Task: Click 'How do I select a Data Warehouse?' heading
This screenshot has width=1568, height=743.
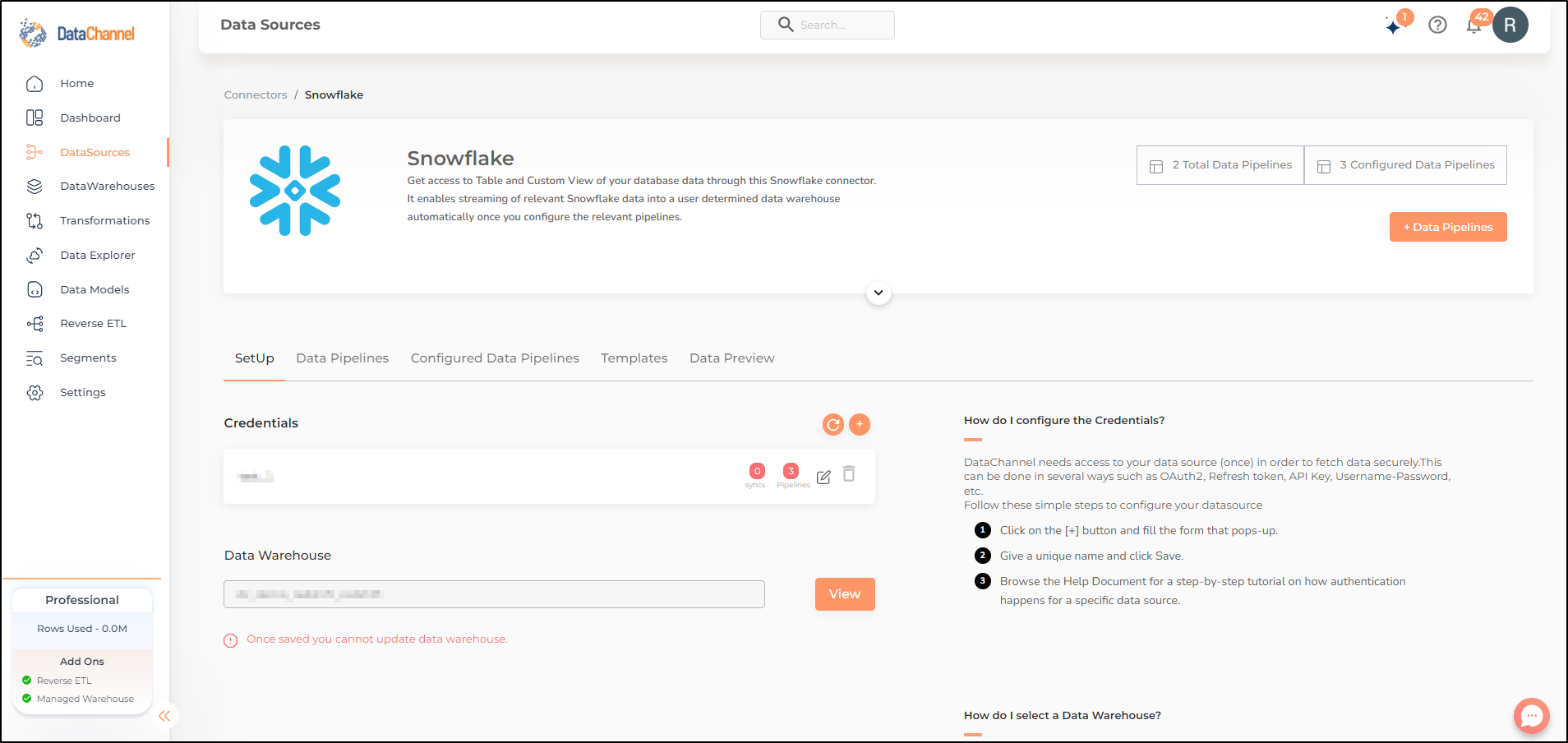Action: 1063,716
